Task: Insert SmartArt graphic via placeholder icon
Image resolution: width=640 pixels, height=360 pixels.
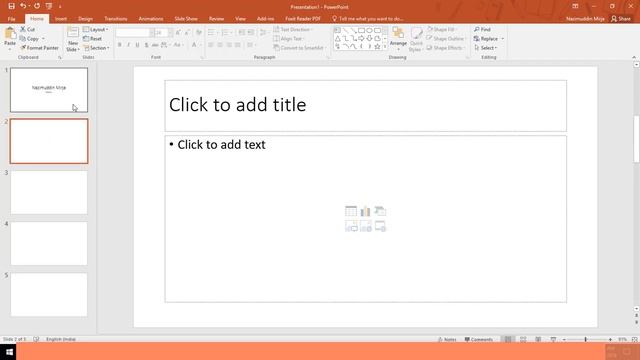Action: click(380, 211)
